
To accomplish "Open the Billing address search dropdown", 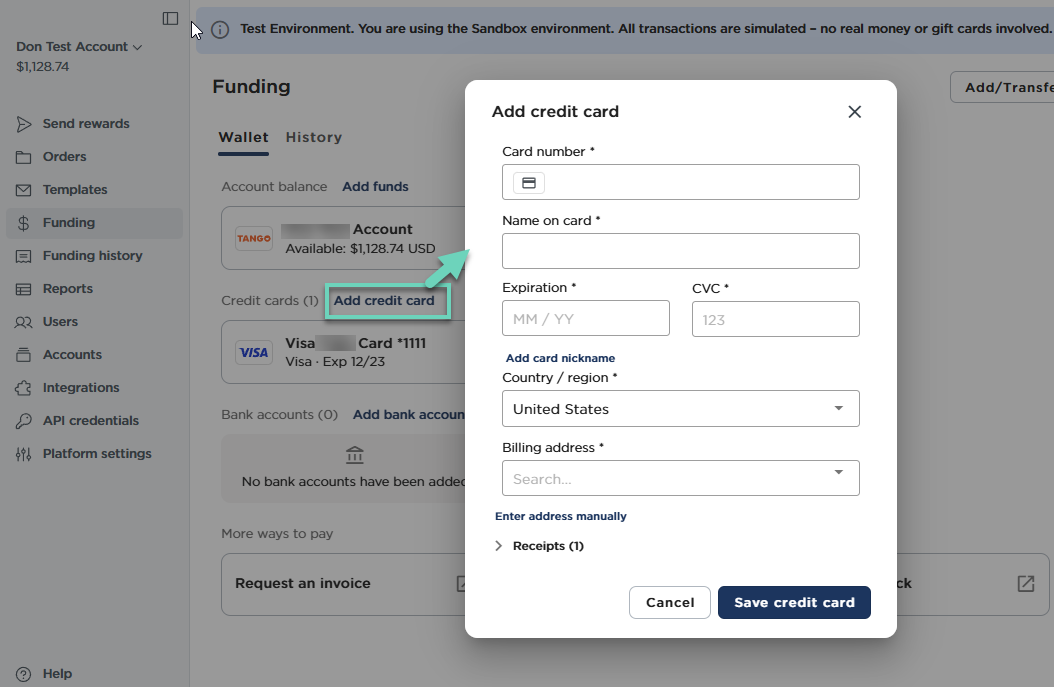I will 680,478.
